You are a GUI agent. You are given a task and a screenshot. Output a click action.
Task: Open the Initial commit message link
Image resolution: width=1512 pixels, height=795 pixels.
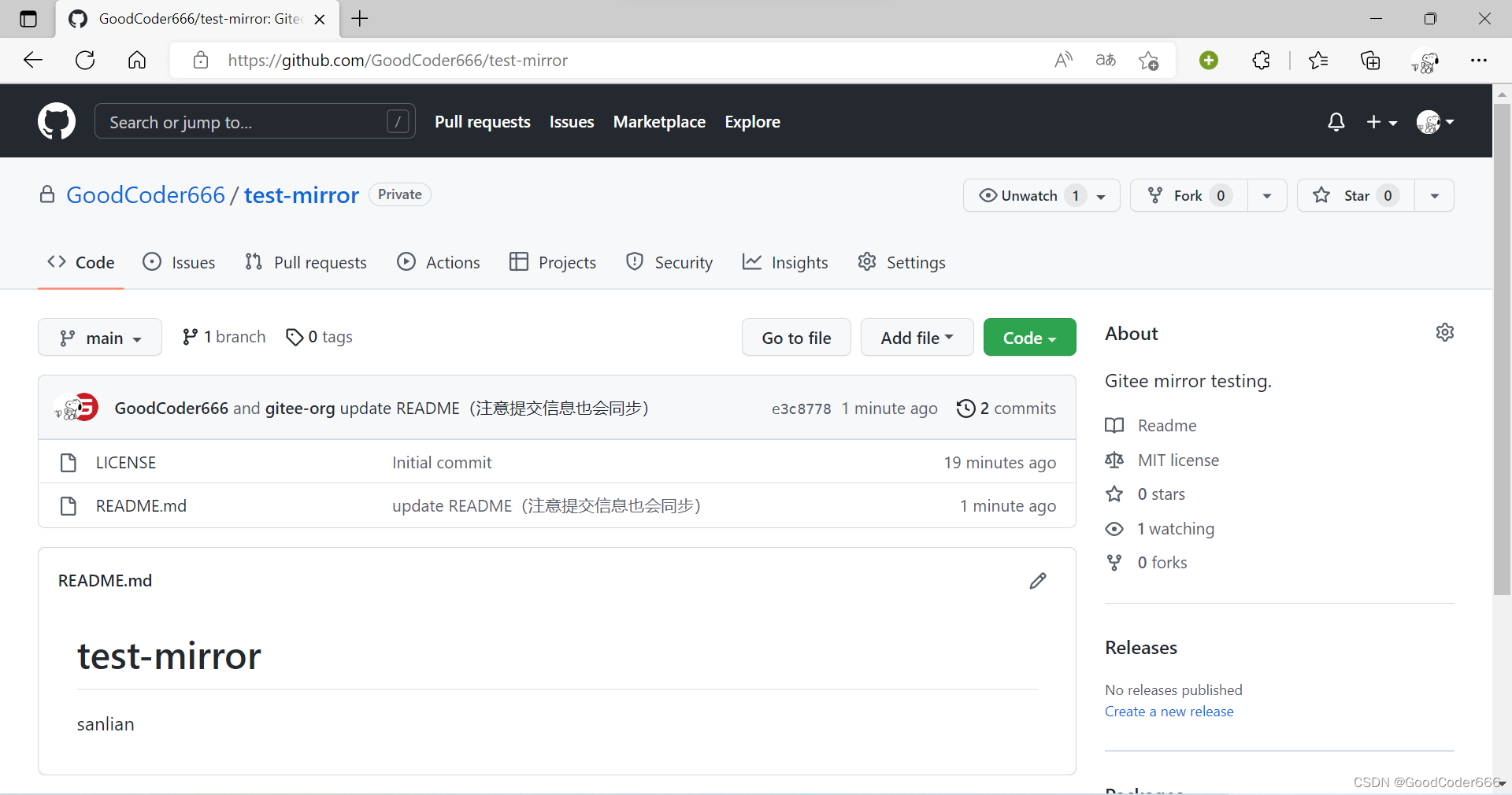pos(442,463)
